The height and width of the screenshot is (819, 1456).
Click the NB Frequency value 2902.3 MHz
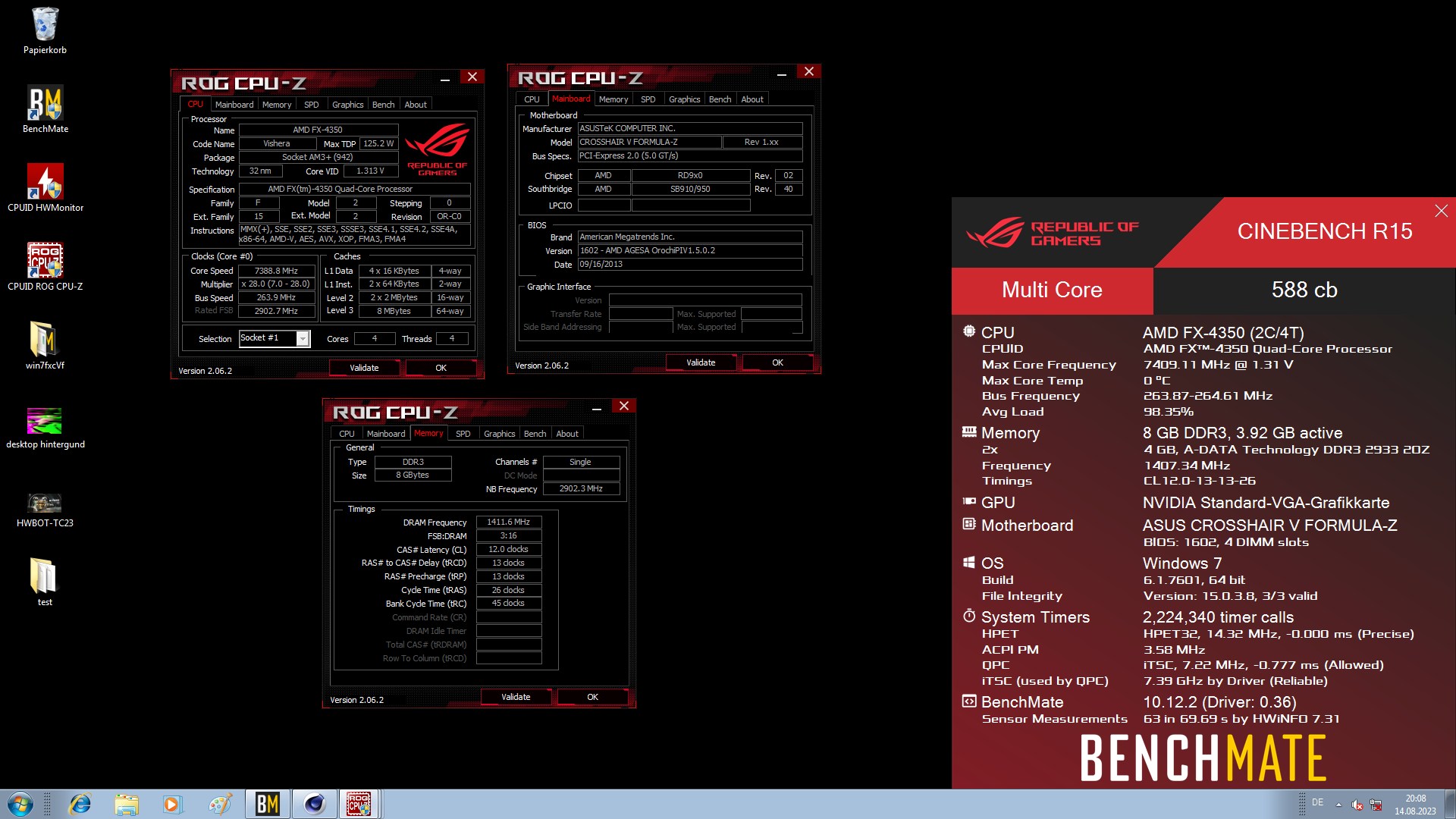click(581, 488)
